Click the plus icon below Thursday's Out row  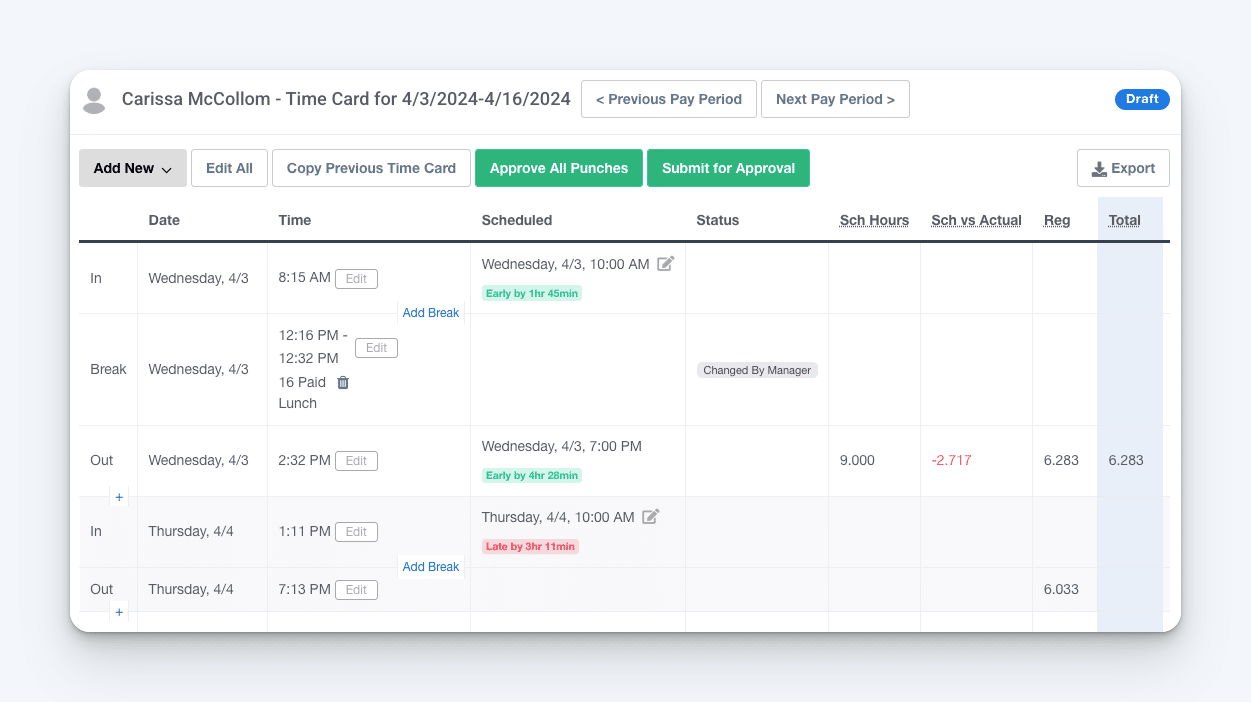pyautogui.click(x=119, y=612)
